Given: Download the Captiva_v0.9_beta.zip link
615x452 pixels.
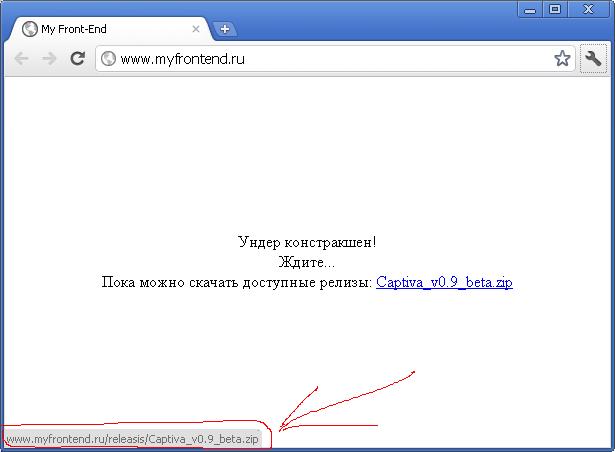Looking at the screenshot, I should (444, 282).
